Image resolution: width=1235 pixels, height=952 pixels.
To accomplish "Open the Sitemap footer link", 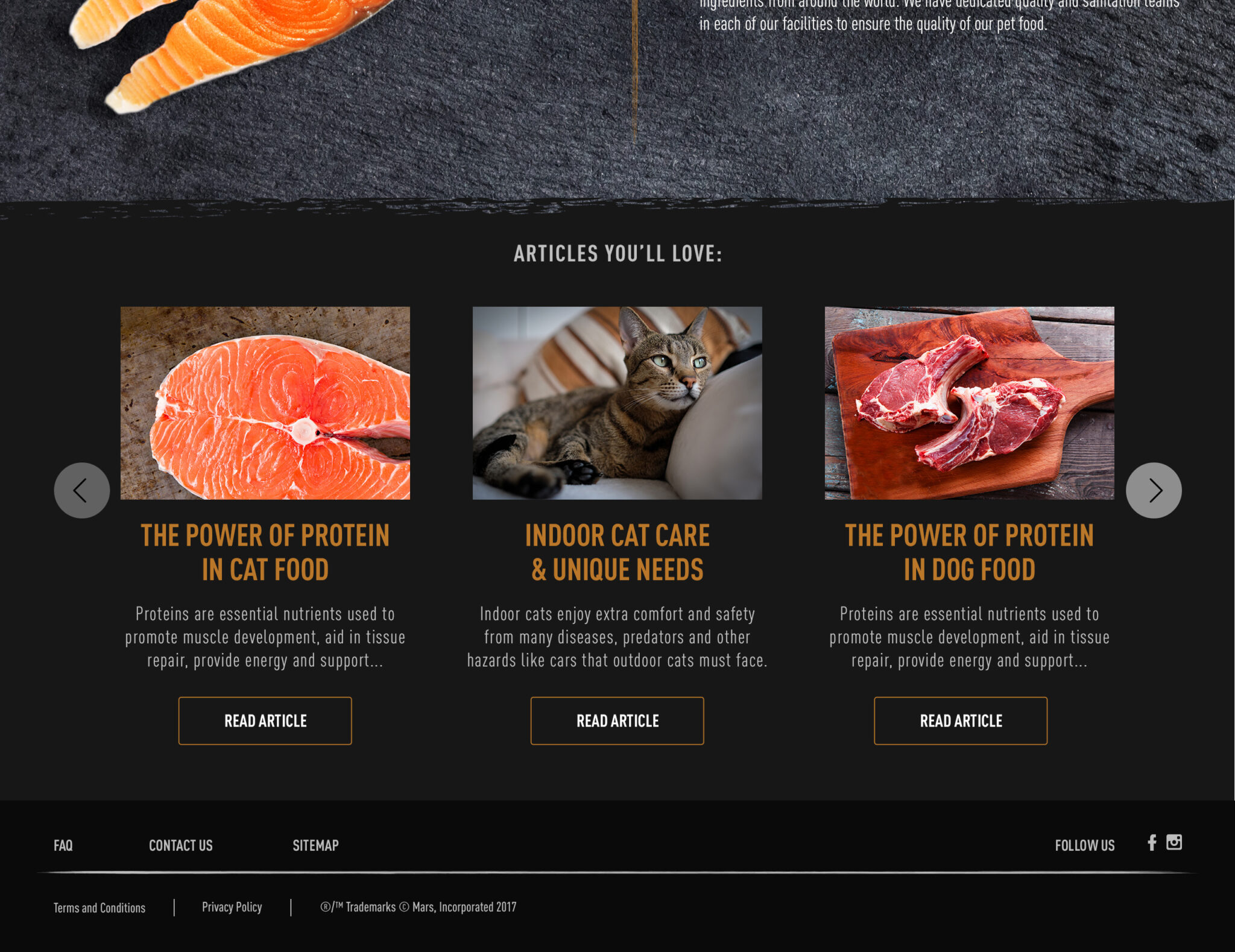I will pos(315,845).
